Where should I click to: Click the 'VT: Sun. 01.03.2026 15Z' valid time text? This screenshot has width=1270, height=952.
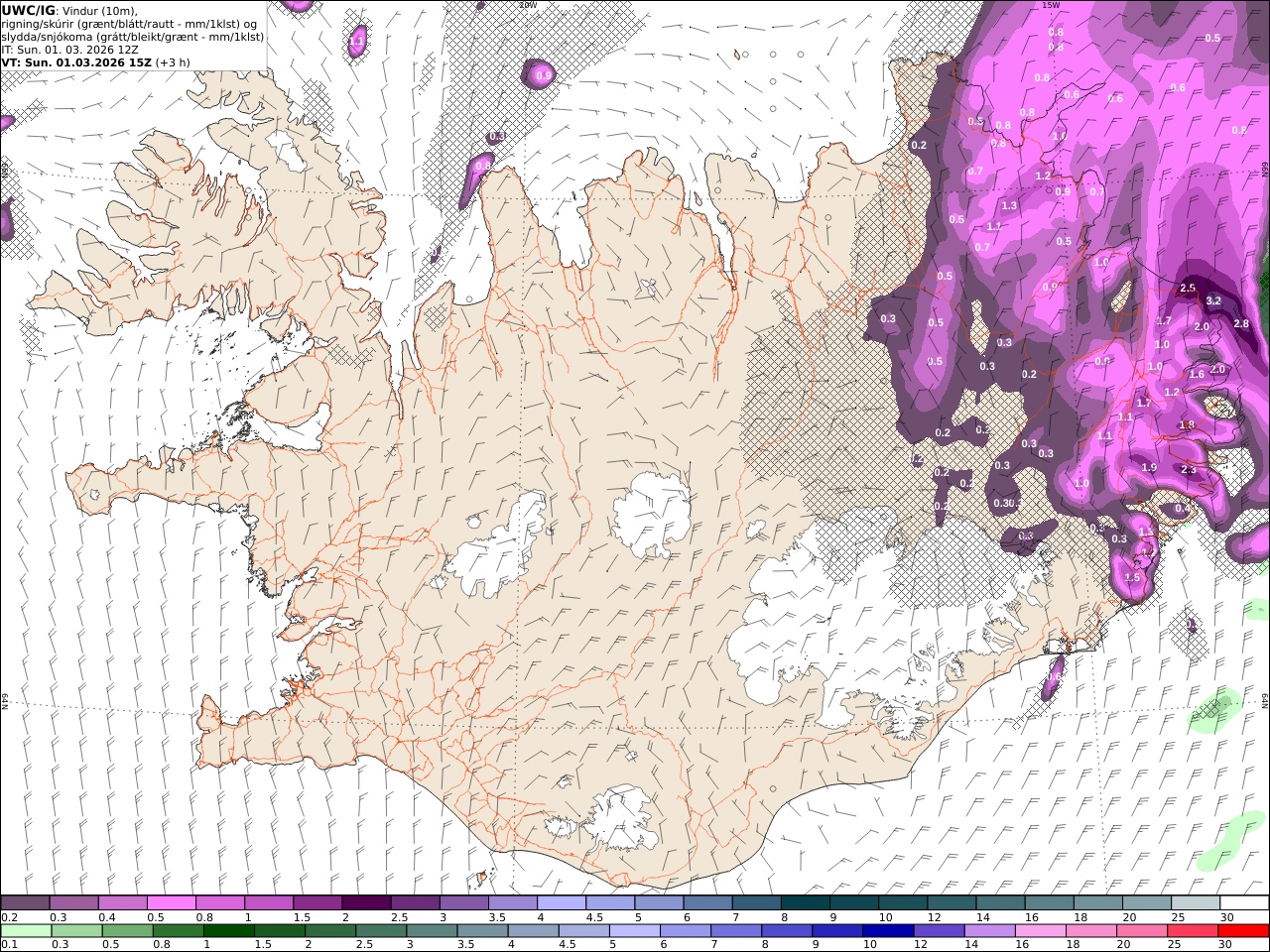75,61
